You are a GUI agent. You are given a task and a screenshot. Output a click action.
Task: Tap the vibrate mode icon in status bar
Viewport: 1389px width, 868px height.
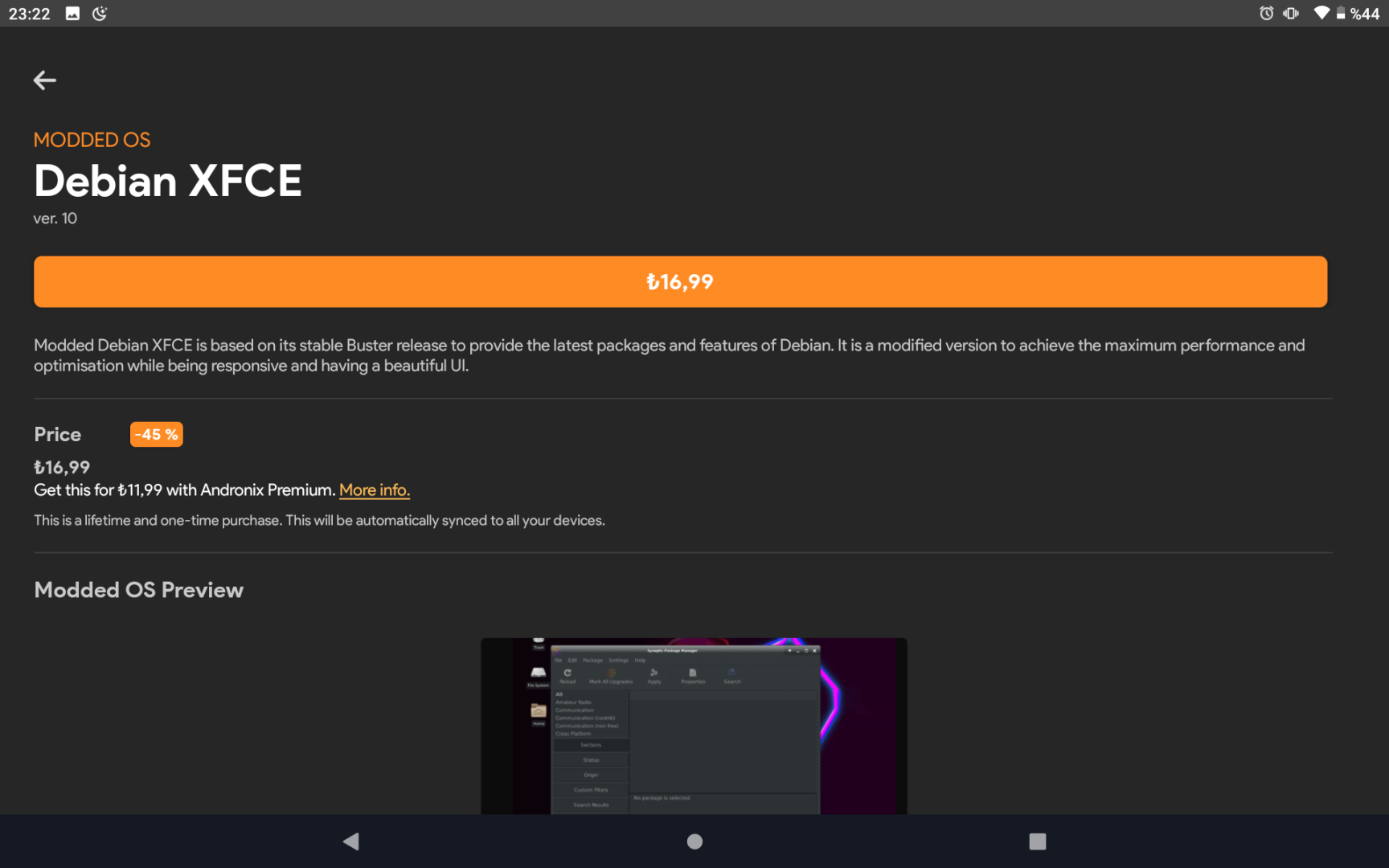click(x=1291, y=13)
